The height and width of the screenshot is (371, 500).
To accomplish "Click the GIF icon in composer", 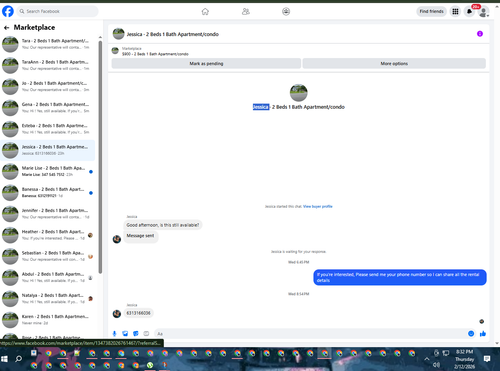I will point(146,334).
